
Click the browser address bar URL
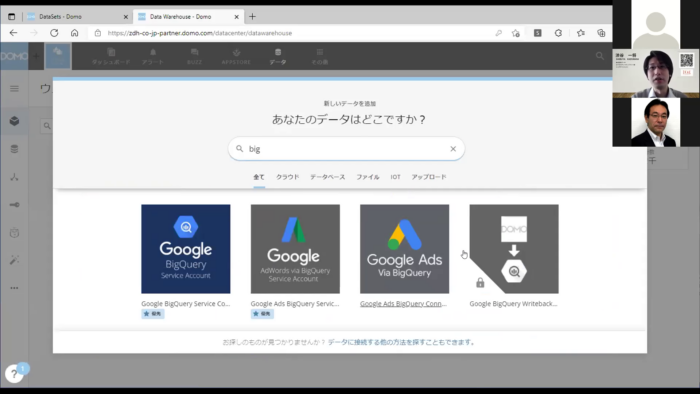200,33
